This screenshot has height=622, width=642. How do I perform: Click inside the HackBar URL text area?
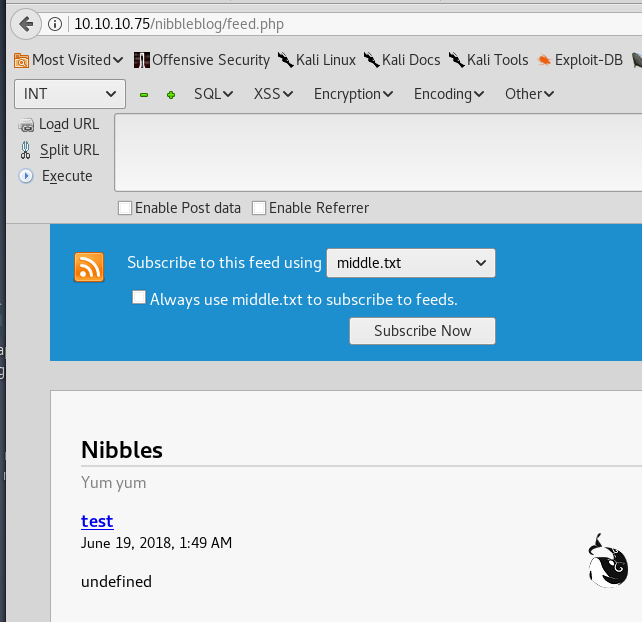tap(378, 152)
